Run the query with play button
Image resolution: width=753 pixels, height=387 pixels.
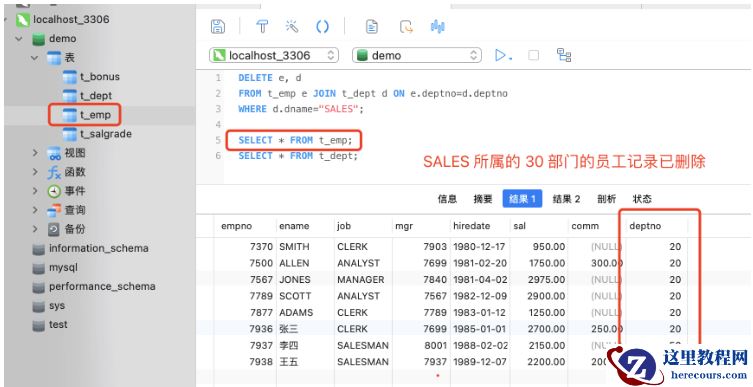[x=501, y=55]
